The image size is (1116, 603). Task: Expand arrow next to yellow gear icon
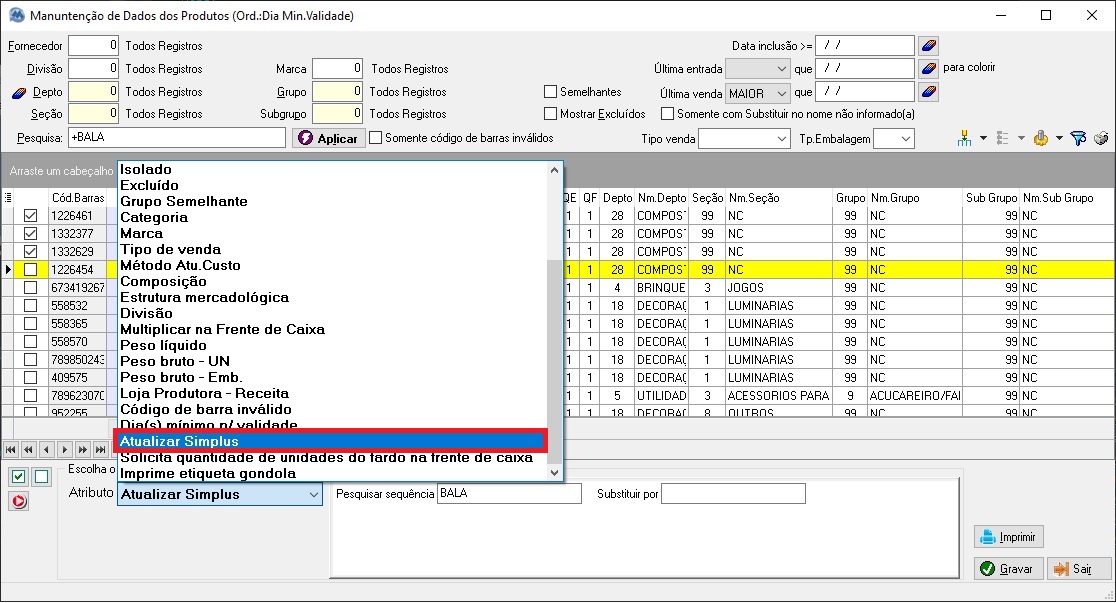click(1059, 138)
